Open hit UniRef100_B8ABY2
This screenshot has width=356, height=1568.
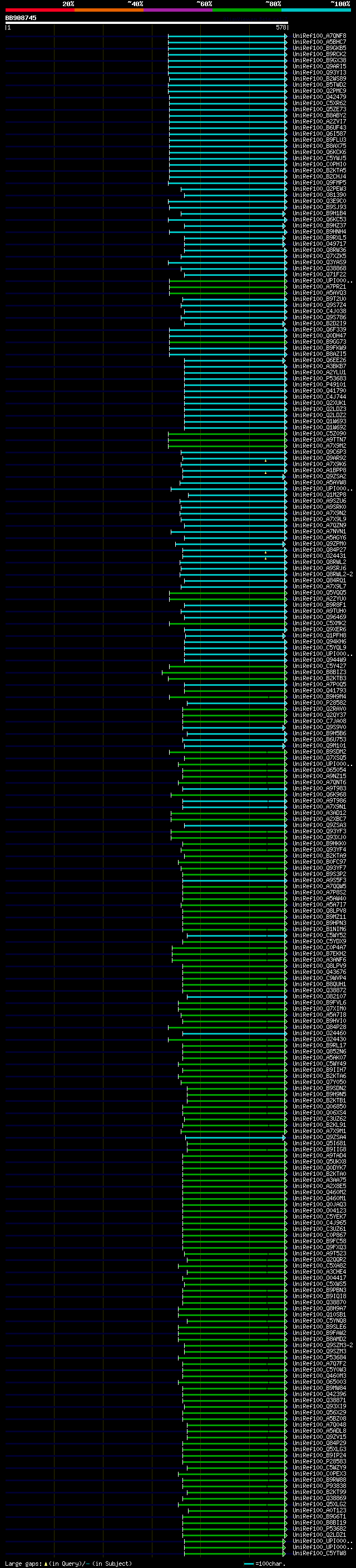[319, 116]
